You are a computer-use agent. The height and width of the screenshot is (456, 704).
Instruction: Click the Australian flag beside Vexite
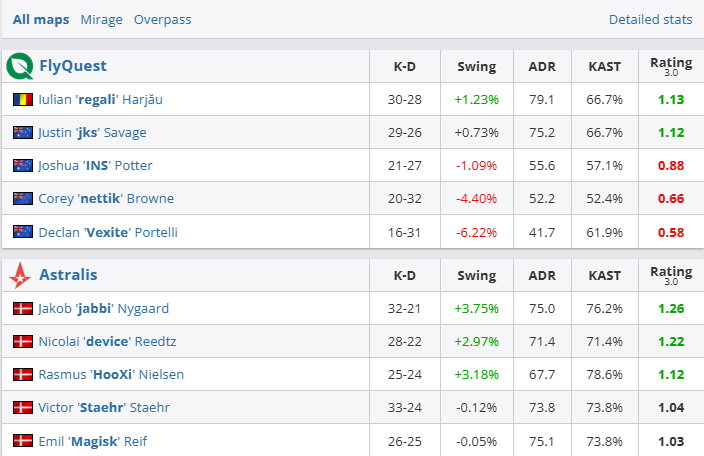23,232
